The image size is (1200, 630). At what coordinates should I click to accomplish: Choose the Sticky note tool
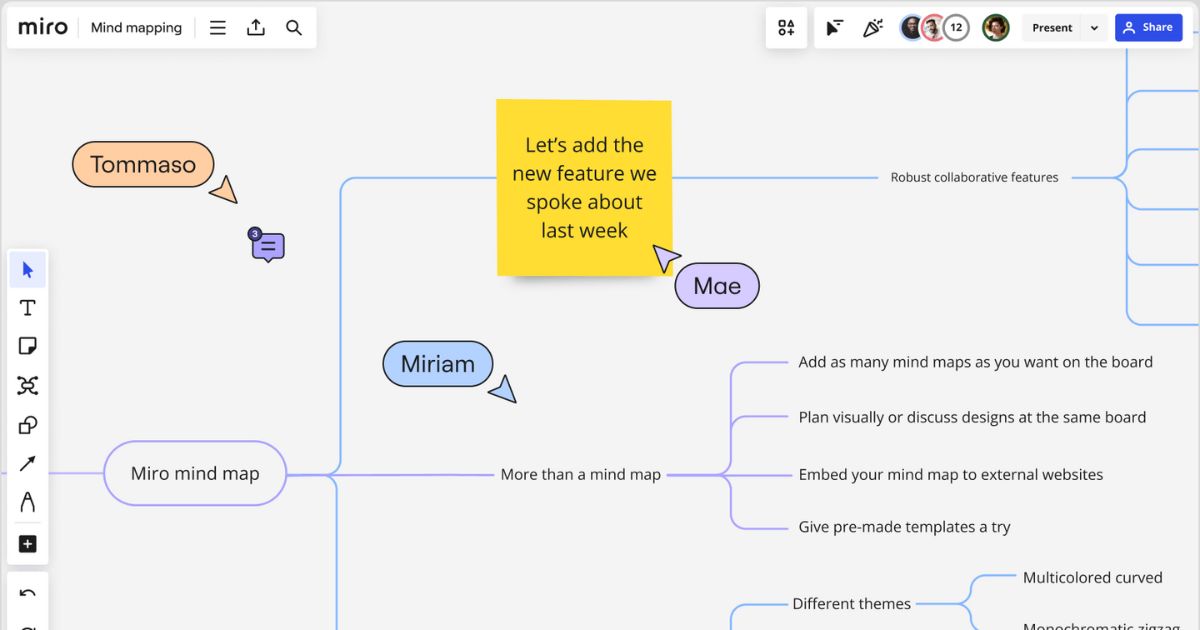[27, 346]
